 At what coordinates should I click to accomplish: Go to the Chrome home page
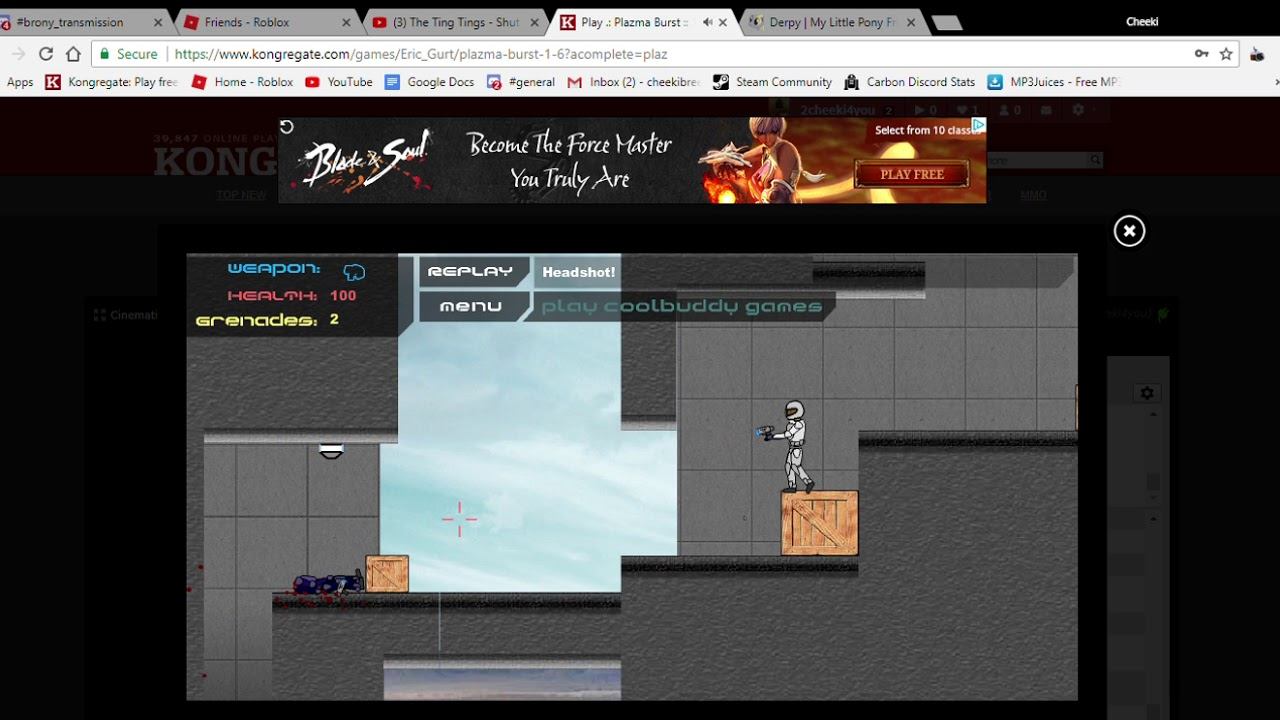73,54
